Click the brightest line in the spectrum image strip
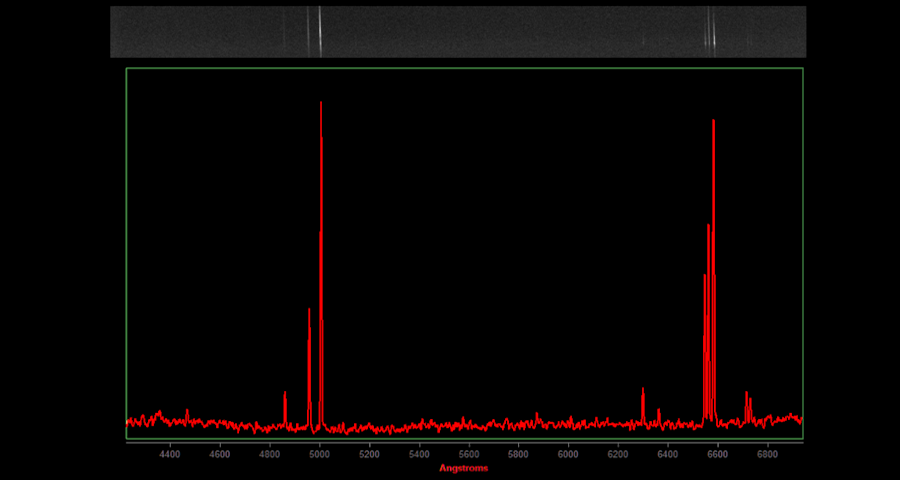This screenshot has height=480, width=900. pos(320,31)
